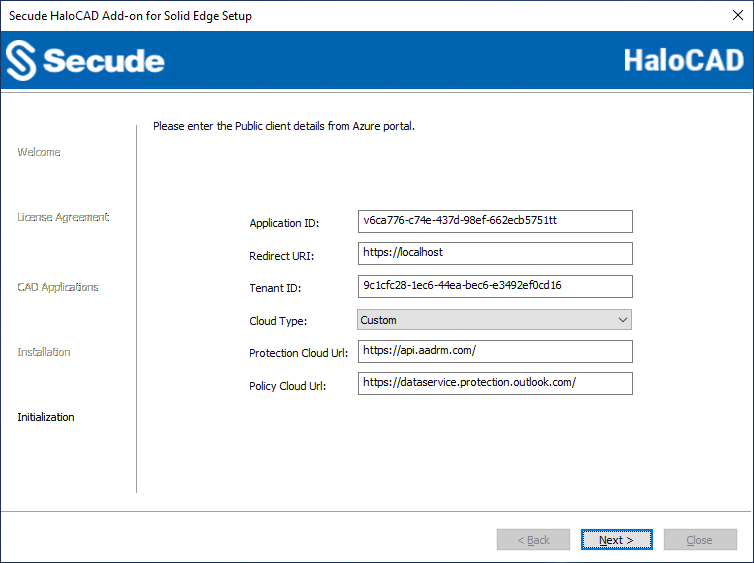Image resolution: width=754 pixels, height=563 pixels.
Task: Click the HaloCAD brand logo
Action: tap(683, 60)
